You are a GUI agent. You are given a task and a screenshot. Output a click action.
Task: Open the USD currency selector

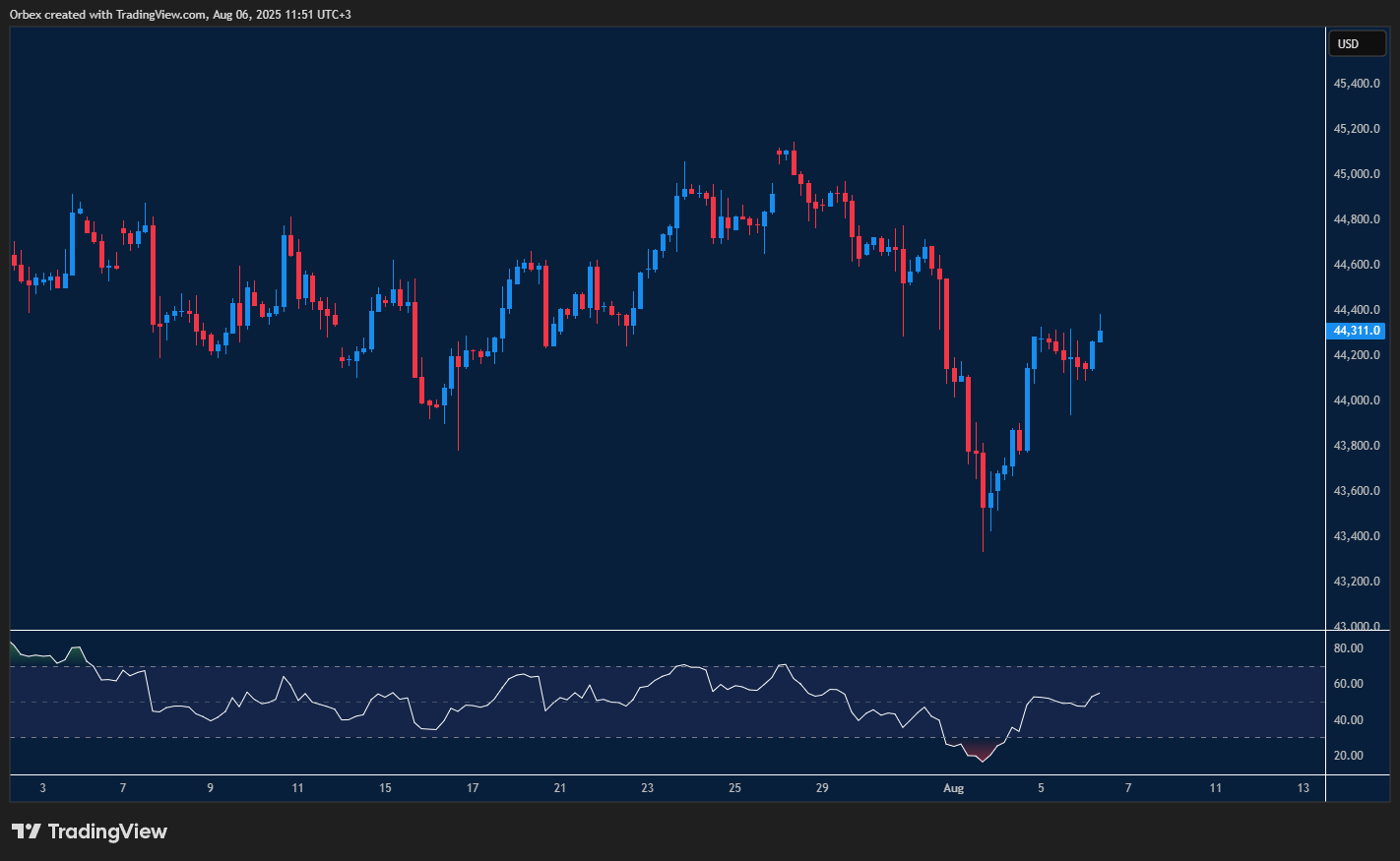(1357, 43)
